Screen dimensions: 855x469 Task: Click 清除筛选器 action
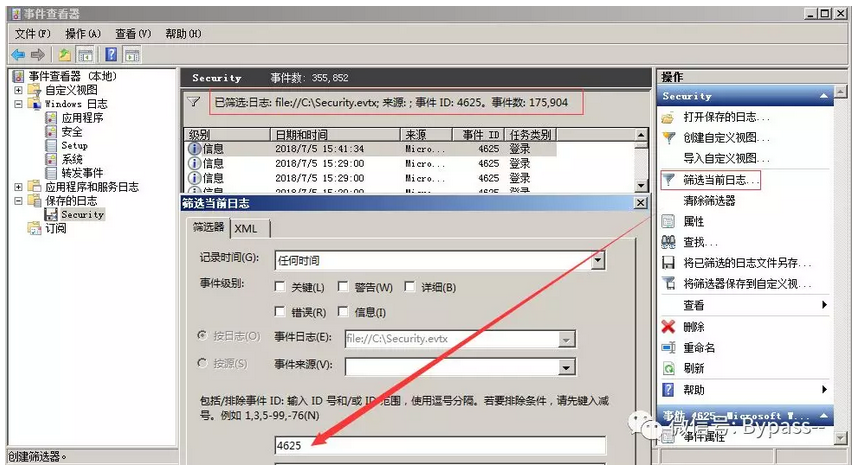coord(709,201)
